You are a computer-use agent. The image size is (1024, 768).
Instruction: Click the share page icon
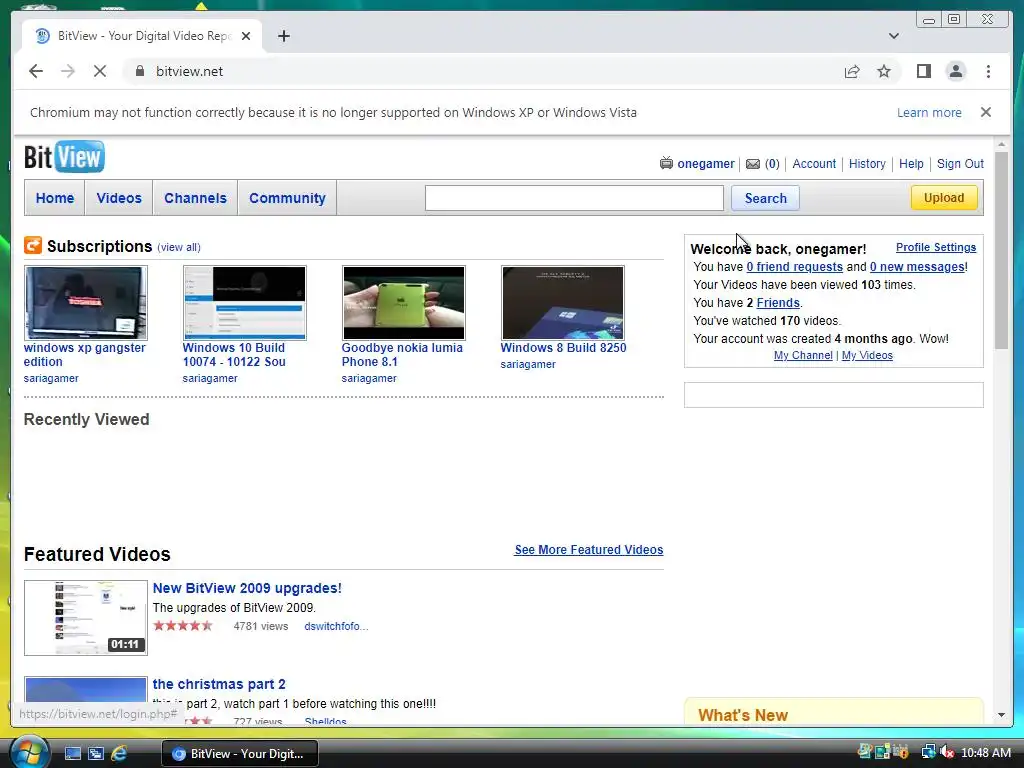tap(852, 71)
